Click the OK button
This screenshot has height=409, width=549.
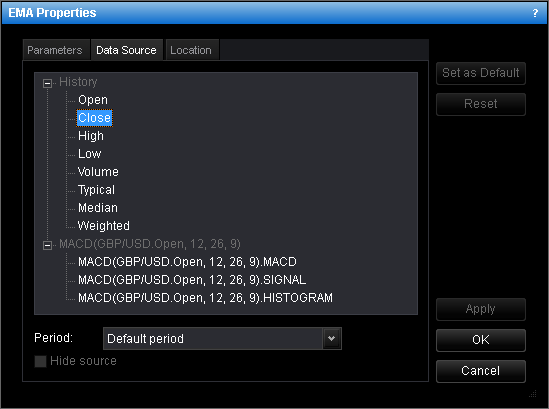pyautogui.click(x=480, y=340)
